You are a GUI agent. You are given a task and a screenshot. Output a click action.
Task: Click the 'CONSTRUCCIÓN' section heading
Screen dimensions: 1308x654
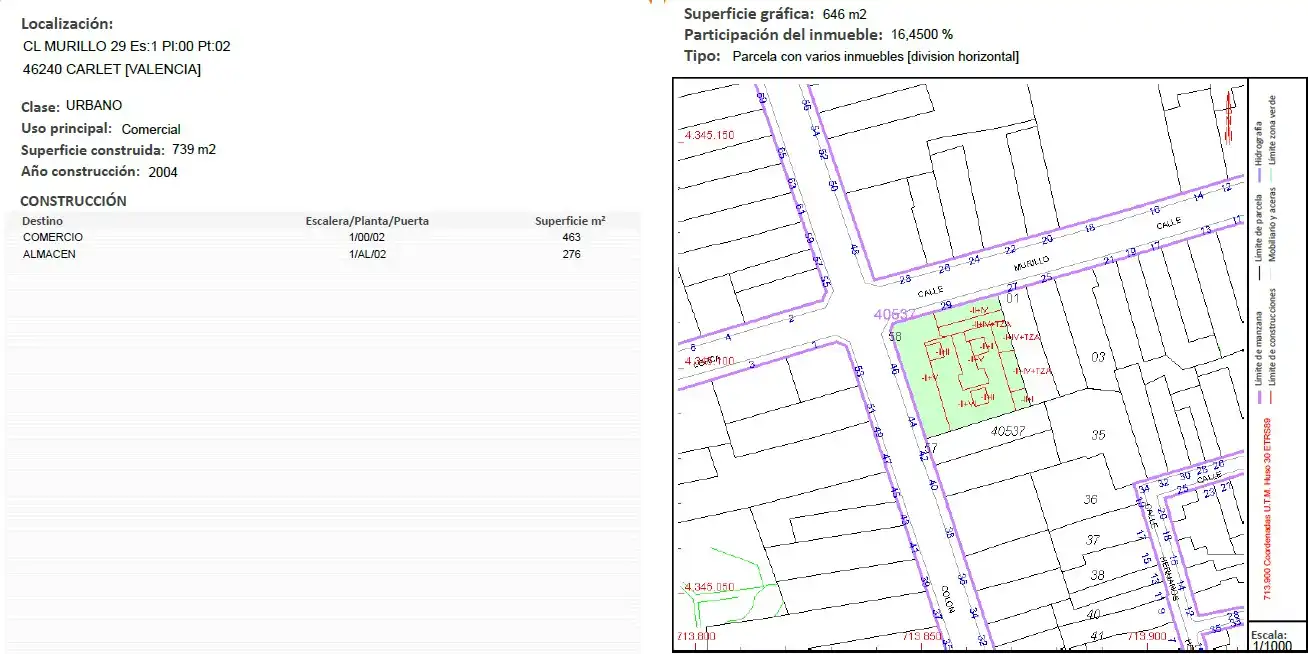click(x=74, y=201)
